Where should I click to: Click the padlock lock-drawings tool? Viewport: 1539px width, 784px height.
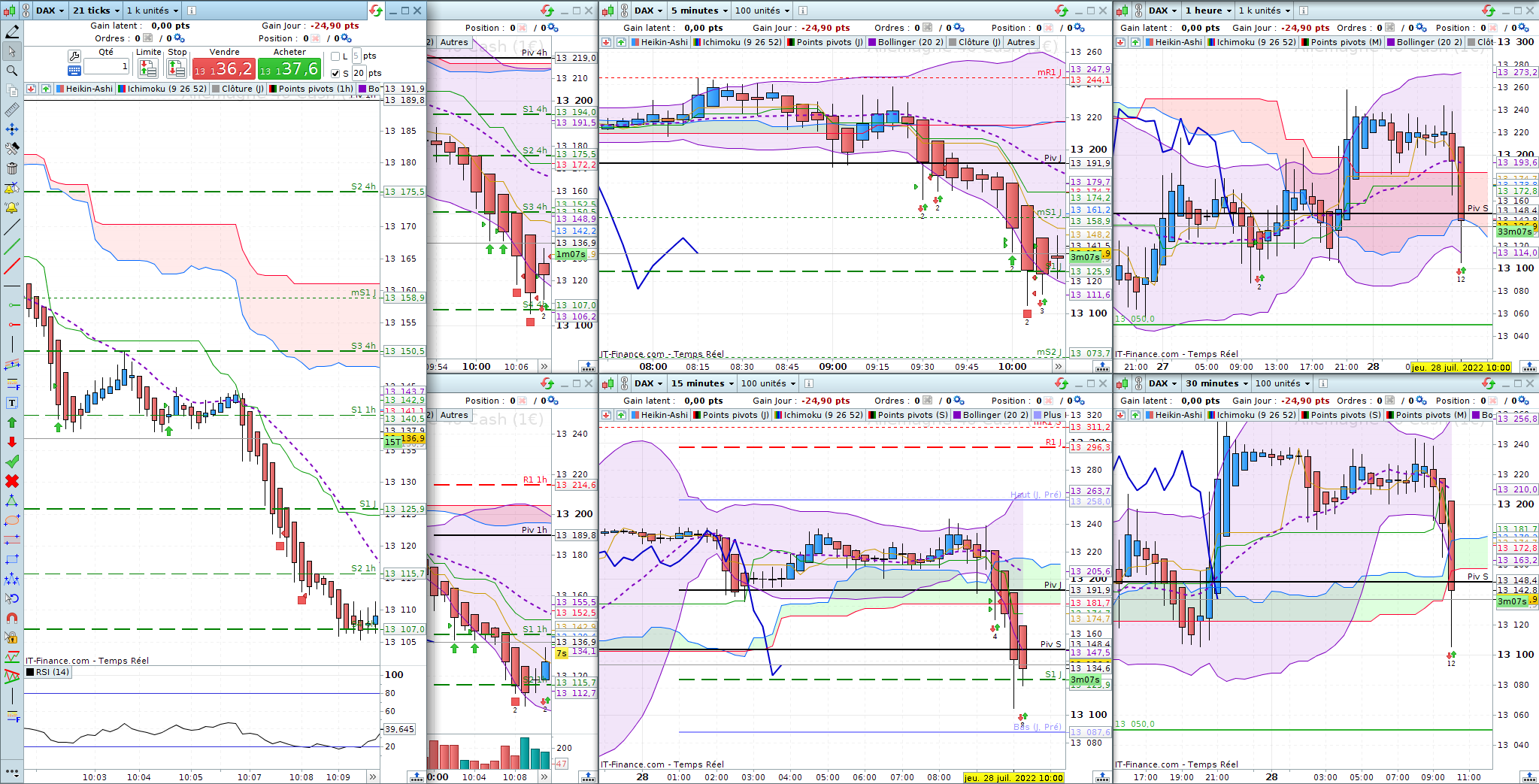click(x=12, y=637)
